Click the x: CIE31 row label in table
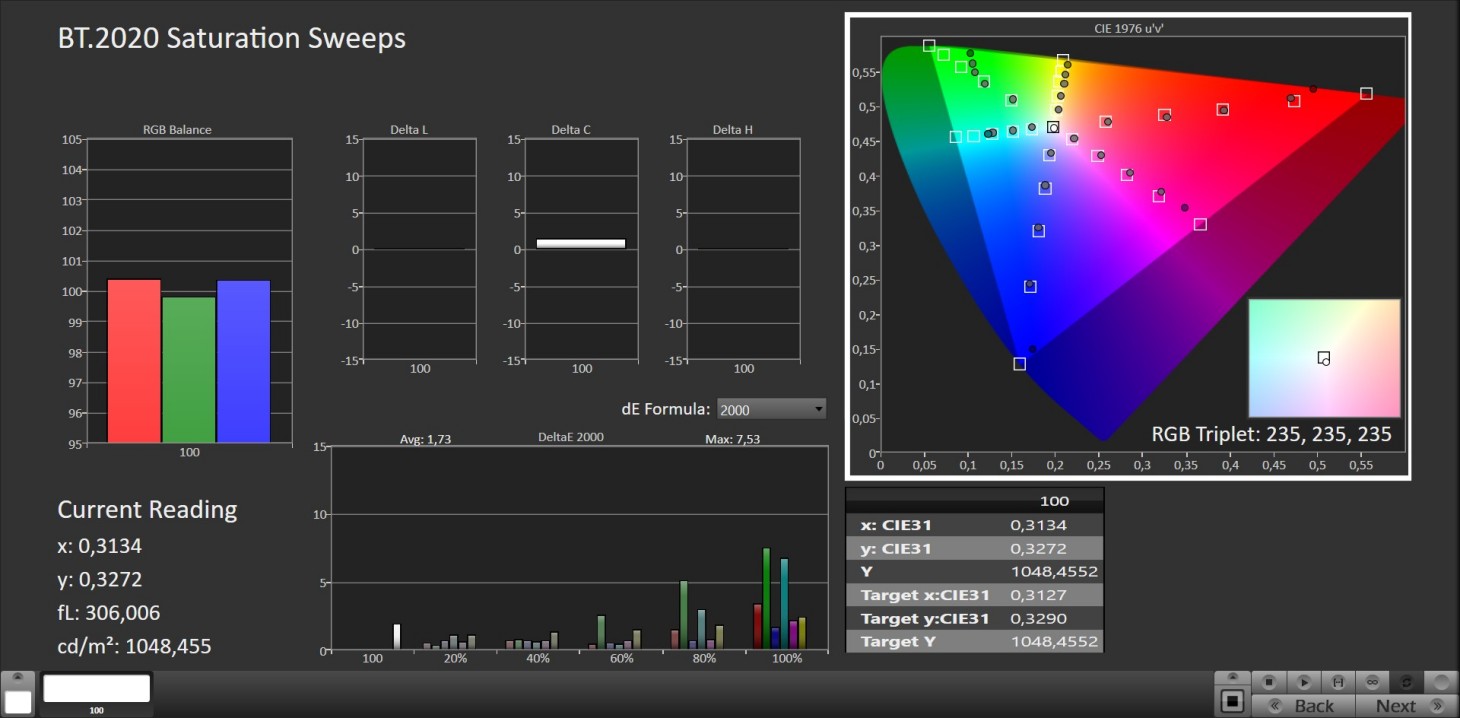Viewport: 1460px width, 718px height. pos(896,525)
